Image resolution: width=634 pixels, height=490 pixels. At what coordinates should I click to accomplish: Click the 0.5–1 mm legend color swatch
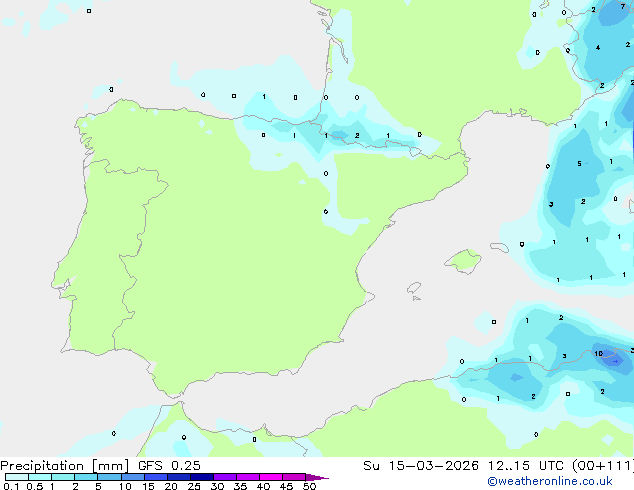coord(40,477)
